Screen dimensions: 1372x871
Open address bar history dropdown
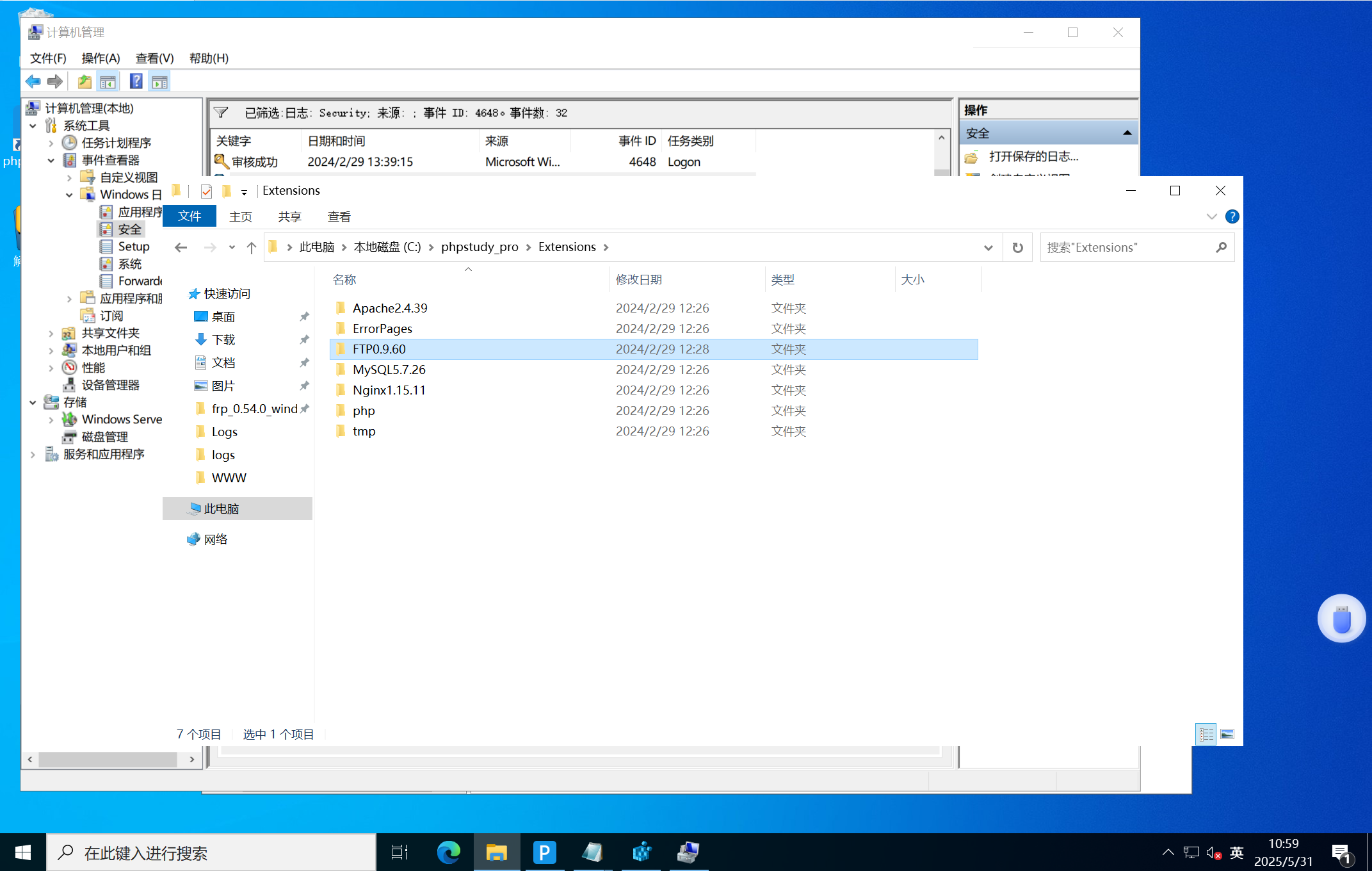click(988, 247)
